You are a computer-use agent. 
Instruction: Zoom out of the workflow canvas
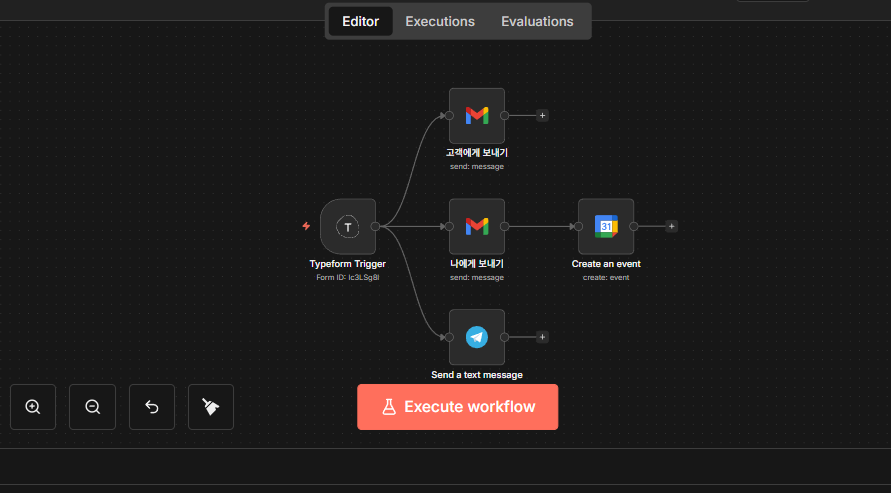(x=92, y=407)
